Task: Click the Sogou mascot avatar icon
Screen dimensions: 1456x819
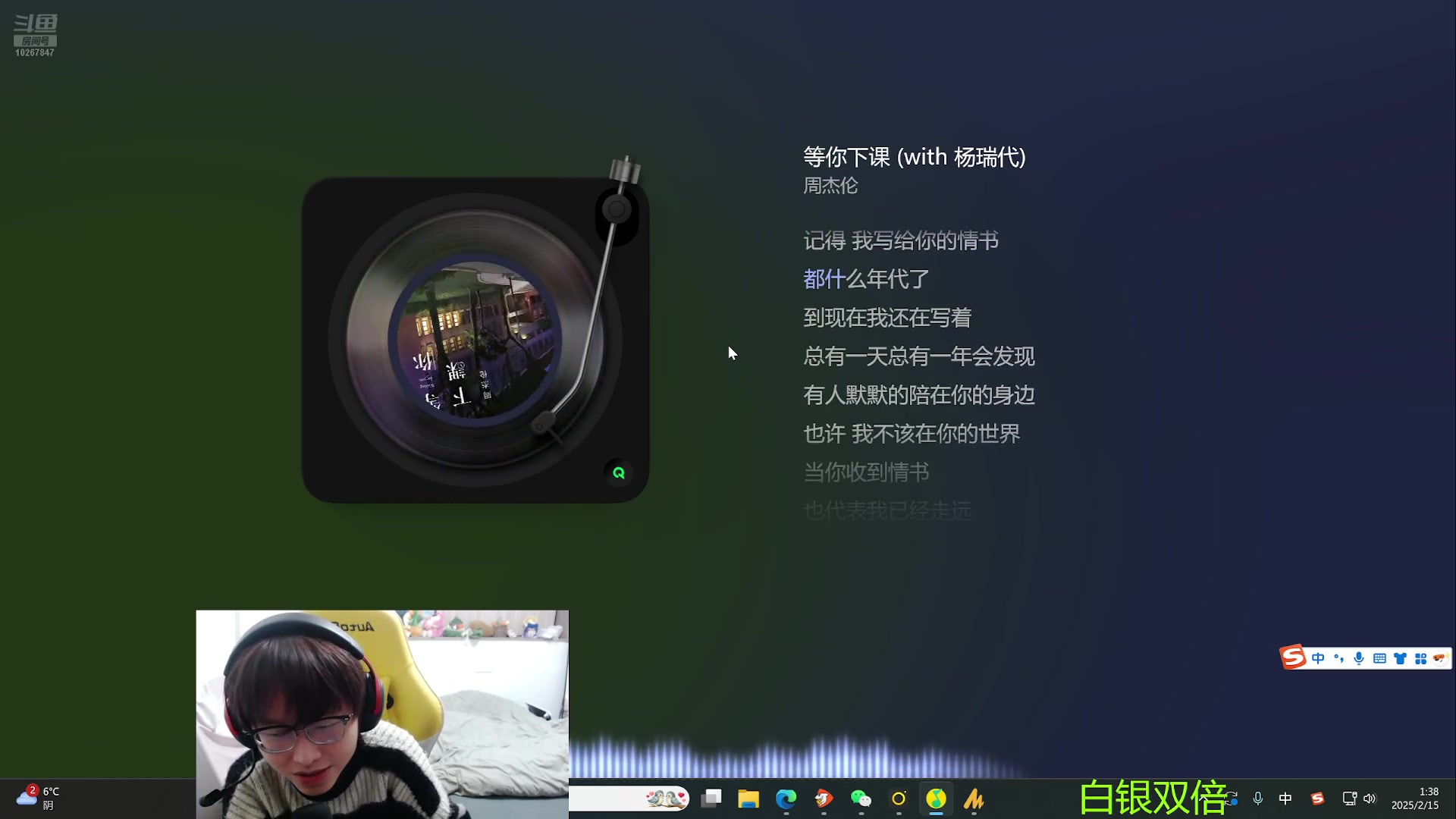Action: pos(1439,658)
